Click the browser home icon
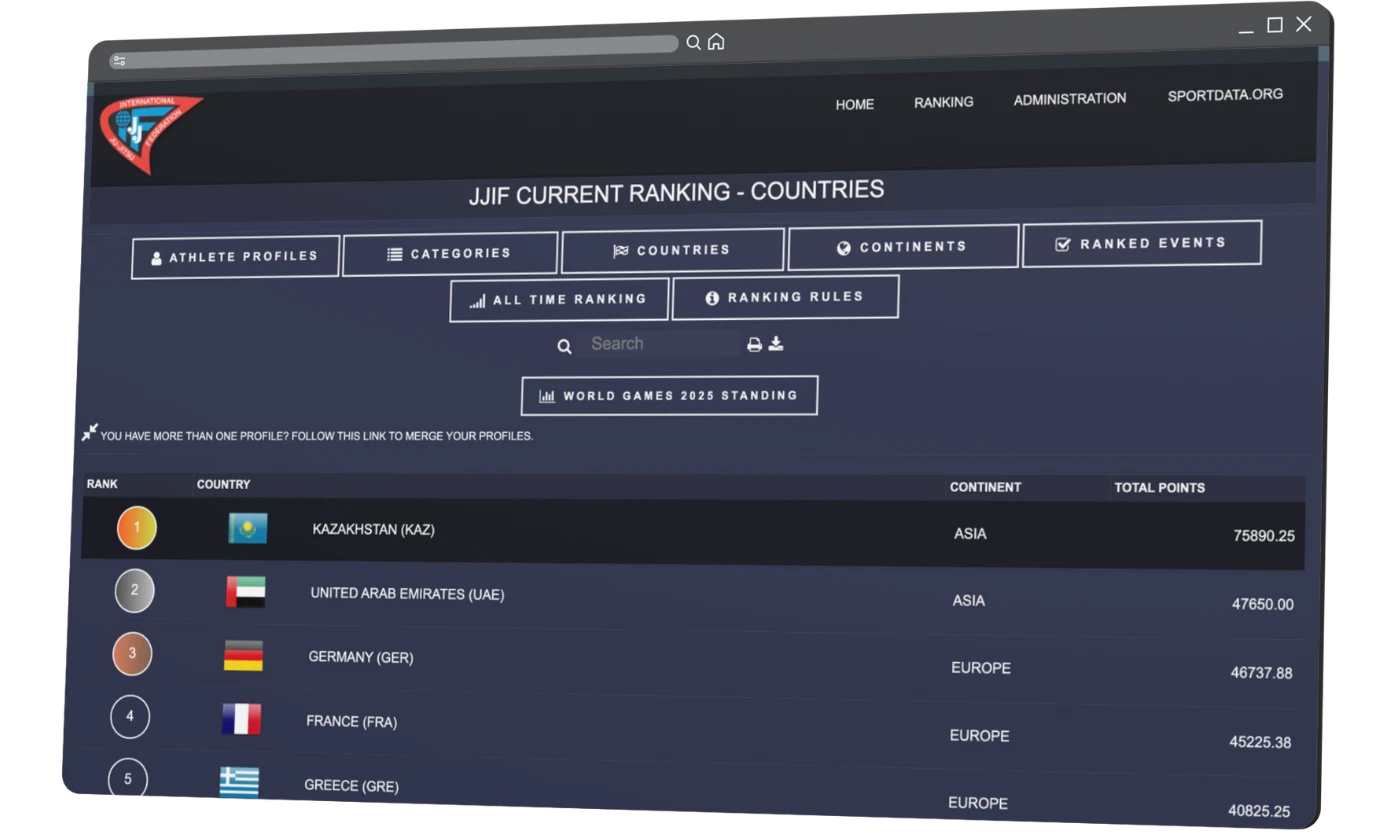The height and width of the screenshot is (840, 1400). [x=716, y=42]
